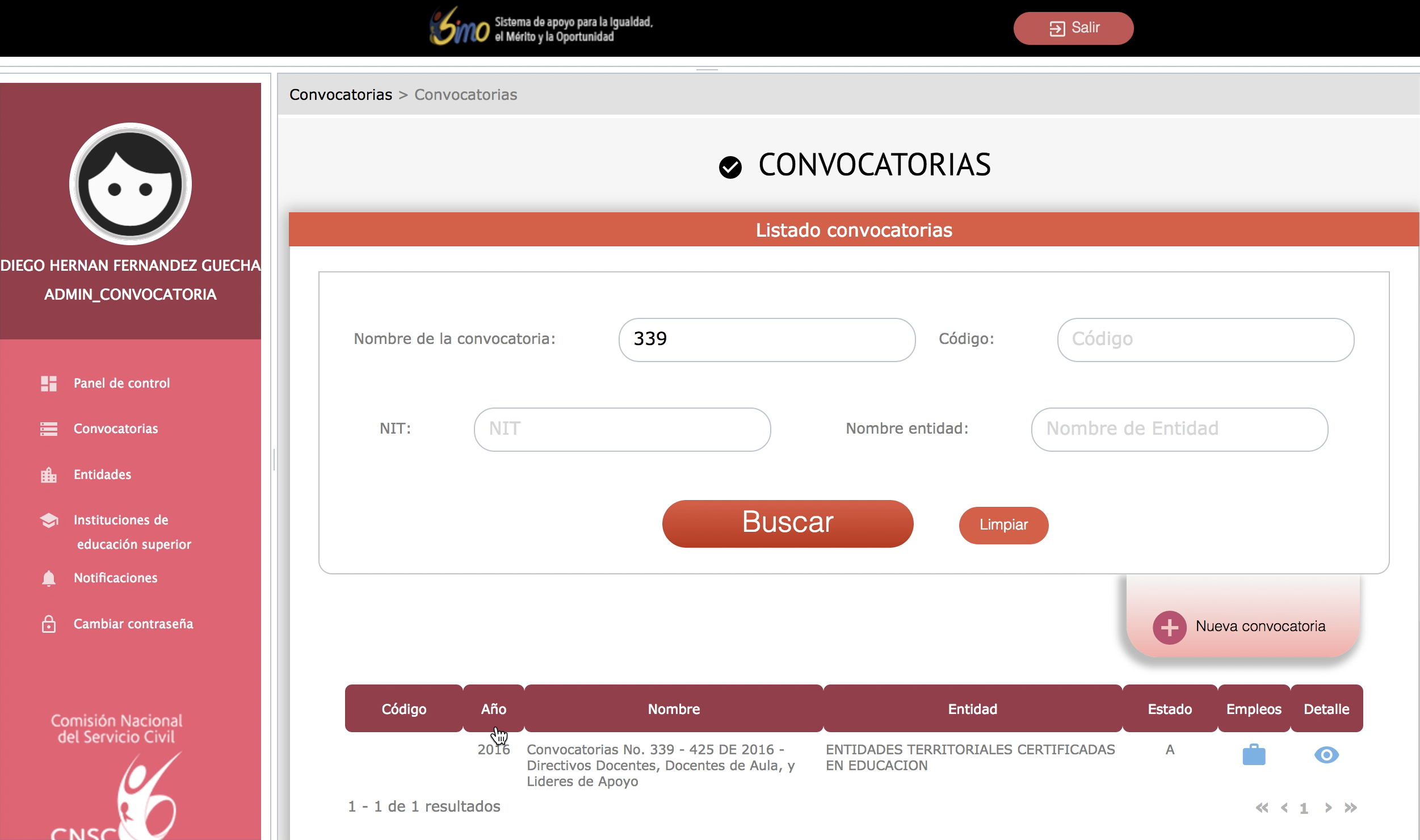The width and height of the screenshot is (1420, 840).
Task: Click the graduation cap institutions icon
Action: pos(49,520)
